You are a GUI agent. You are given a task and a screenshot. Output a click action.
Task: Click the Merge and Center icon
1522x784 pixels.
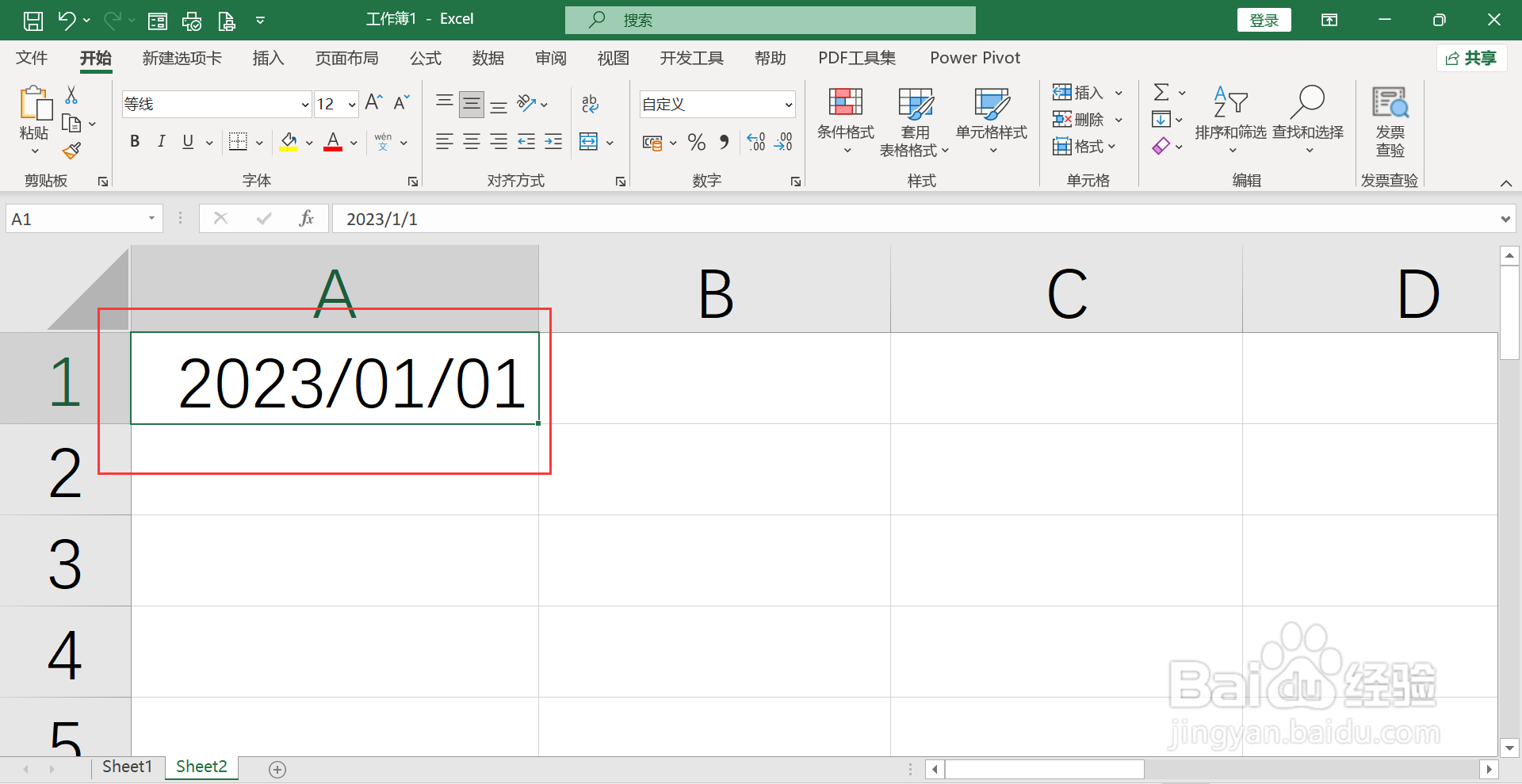(589, 142)
